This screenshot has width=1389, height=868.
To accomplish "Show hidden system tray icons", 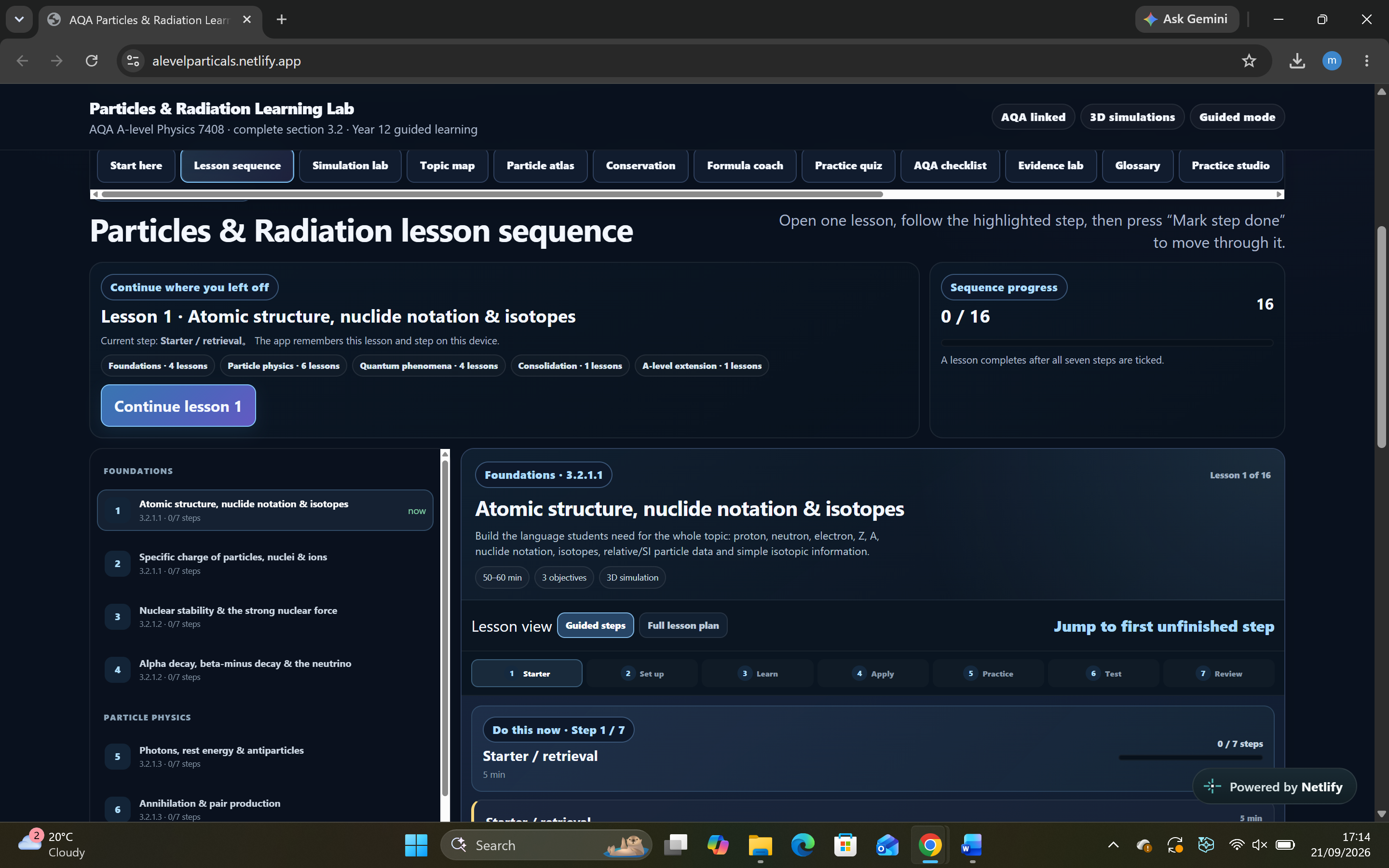I will (x=1113, y=844).
